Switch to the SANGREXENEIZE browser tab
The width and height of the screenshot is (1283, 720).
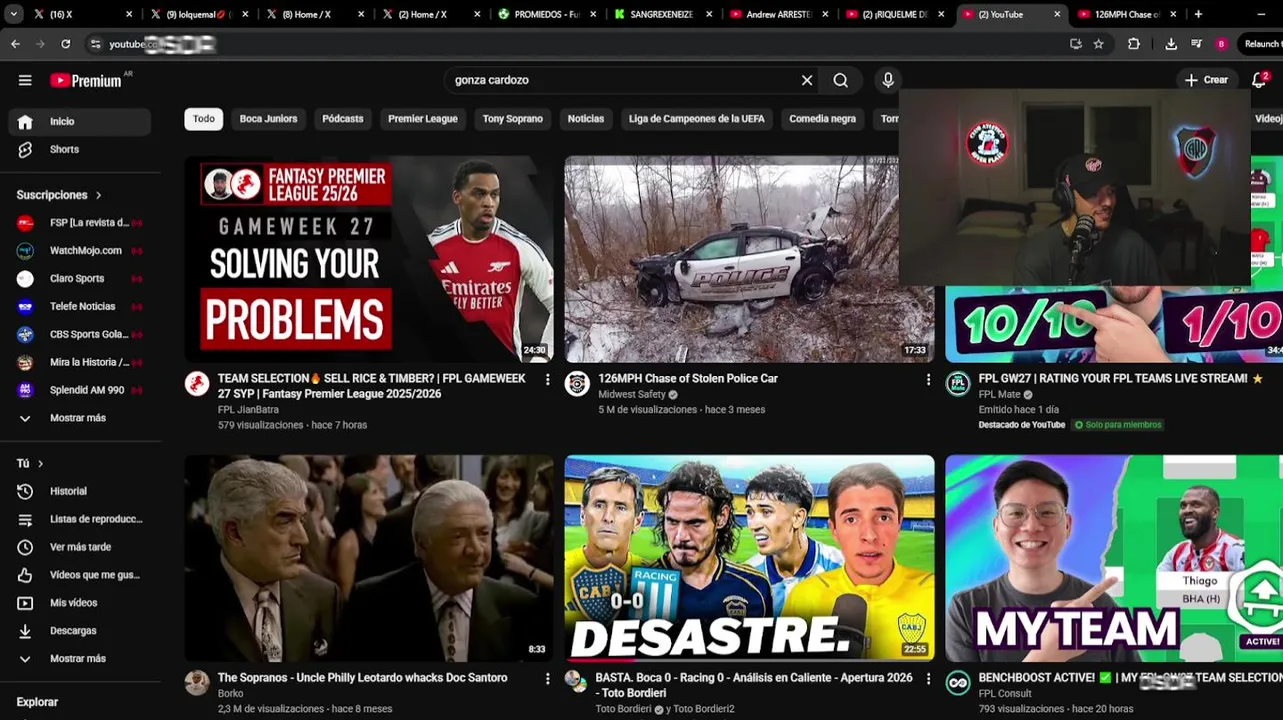click(662, 14)
